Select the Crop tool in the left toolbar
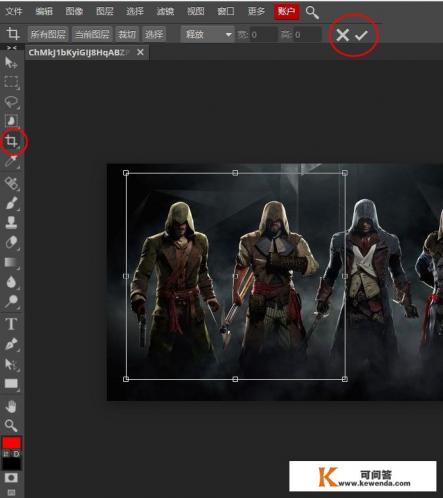Screen dimensions: 443x498 12,141
